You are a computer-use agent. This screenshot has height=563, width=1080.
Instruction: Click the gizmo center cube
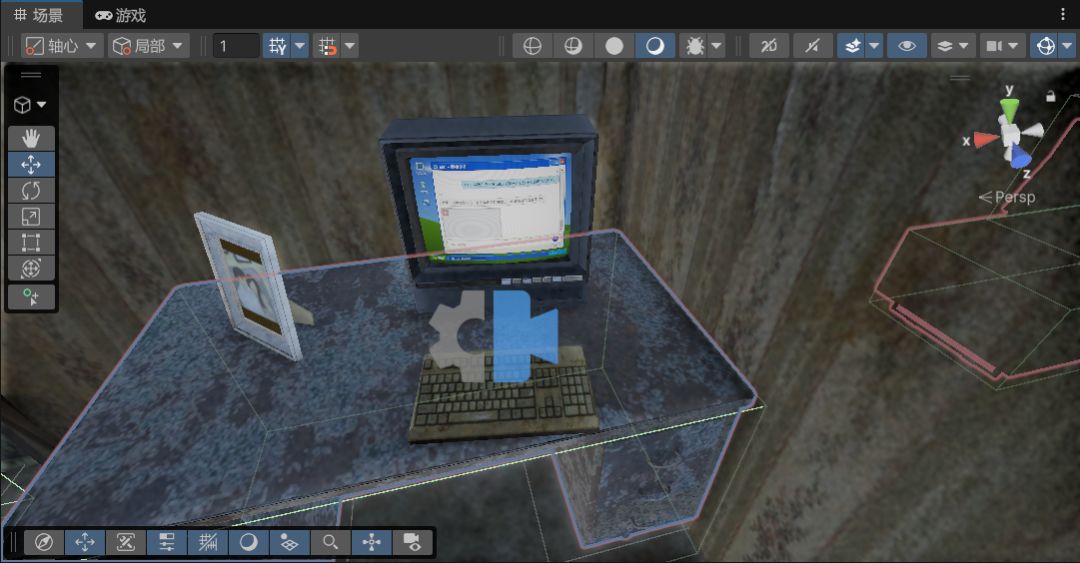point(1010,134)
